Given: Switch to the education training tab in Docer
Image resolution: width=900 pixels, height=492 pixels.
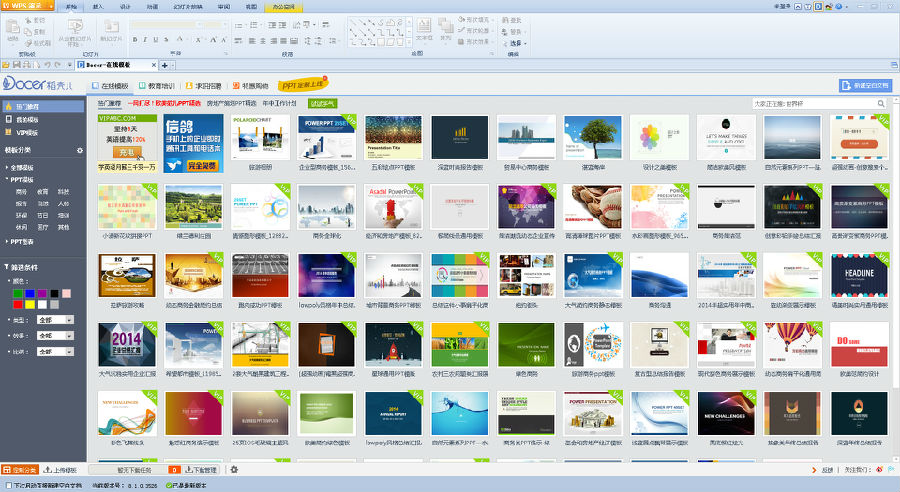Looking at the screenshot, I should [x=157, y=86].
